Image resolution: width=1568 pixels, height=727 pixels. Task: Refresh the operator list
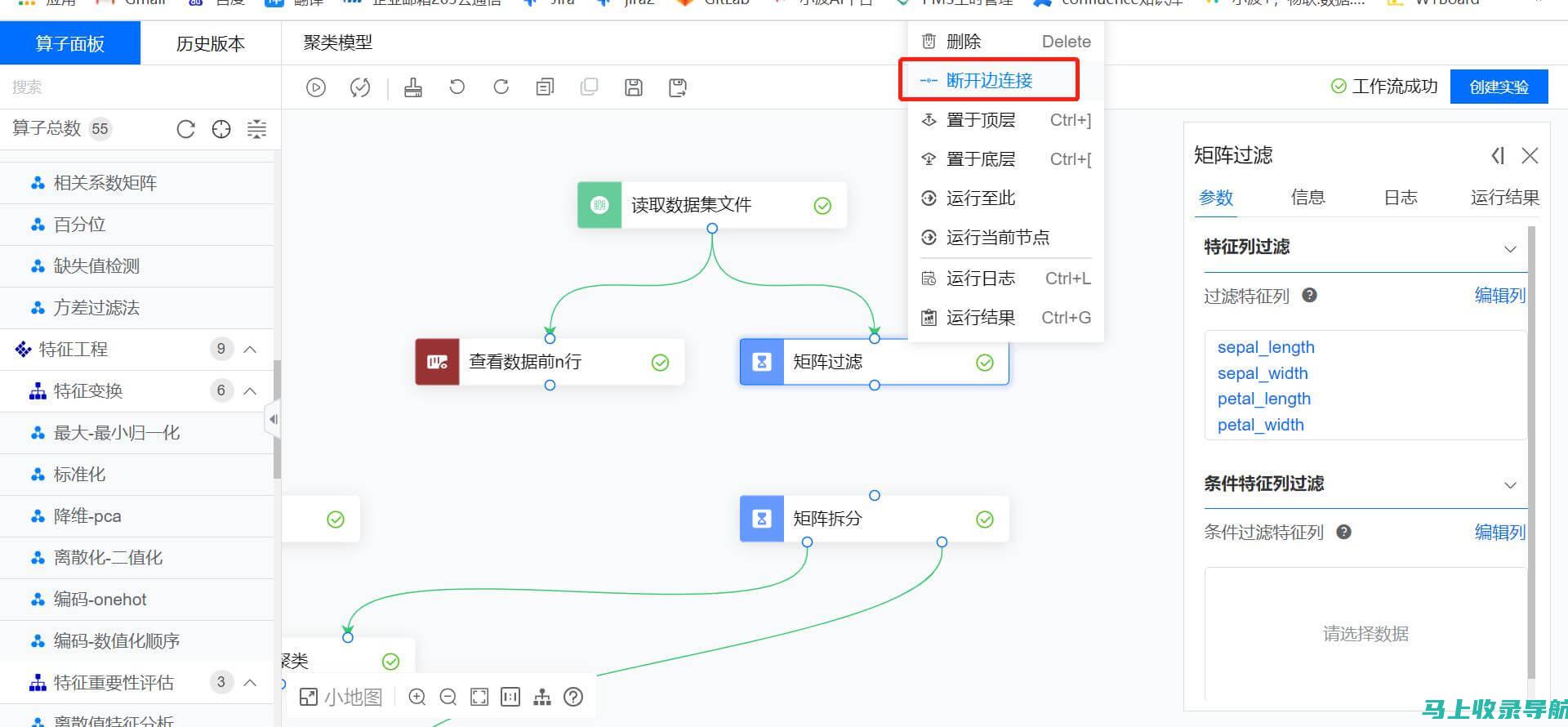point(186,129)
